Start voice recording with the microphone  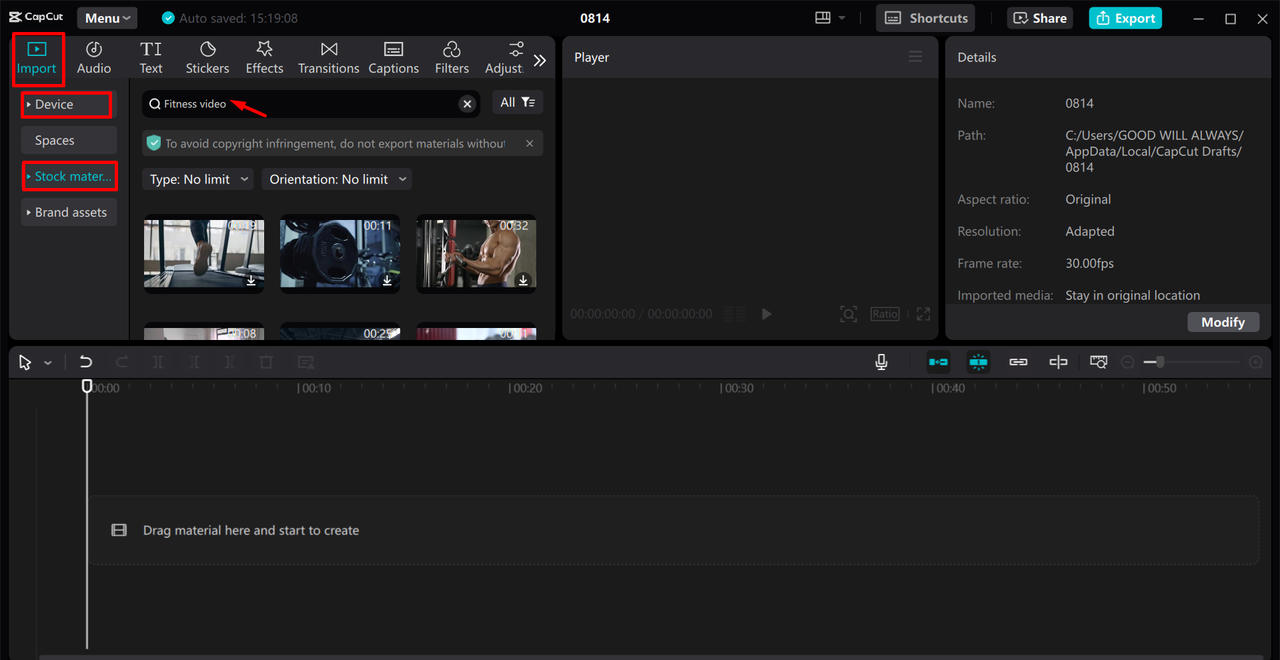[881, 362]
